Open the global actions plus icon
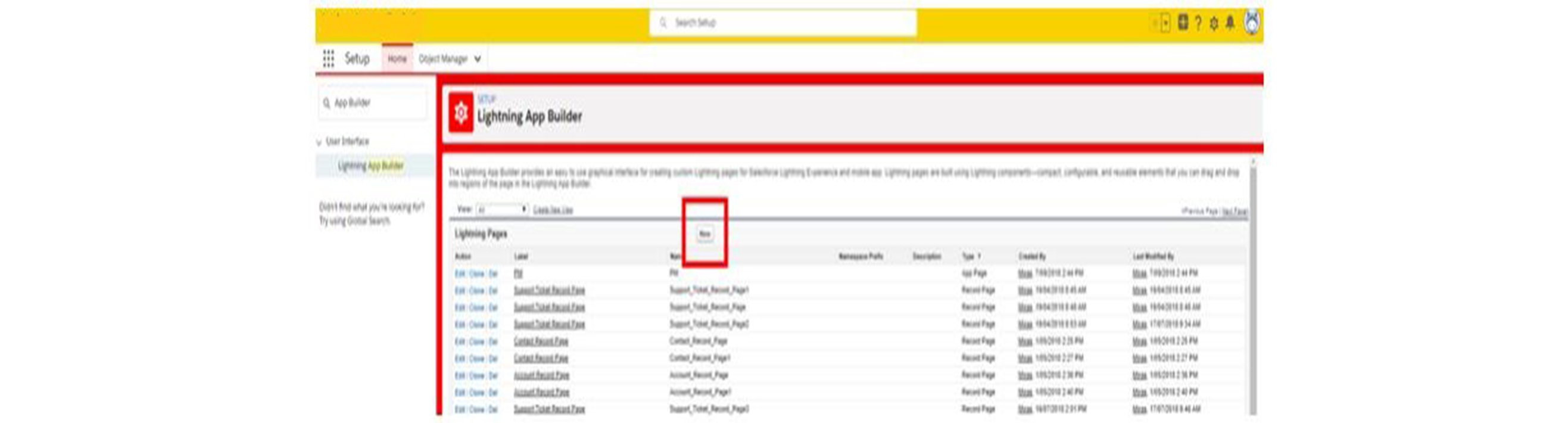Viewport: 1568px width, 423px height. [1182, 23]
